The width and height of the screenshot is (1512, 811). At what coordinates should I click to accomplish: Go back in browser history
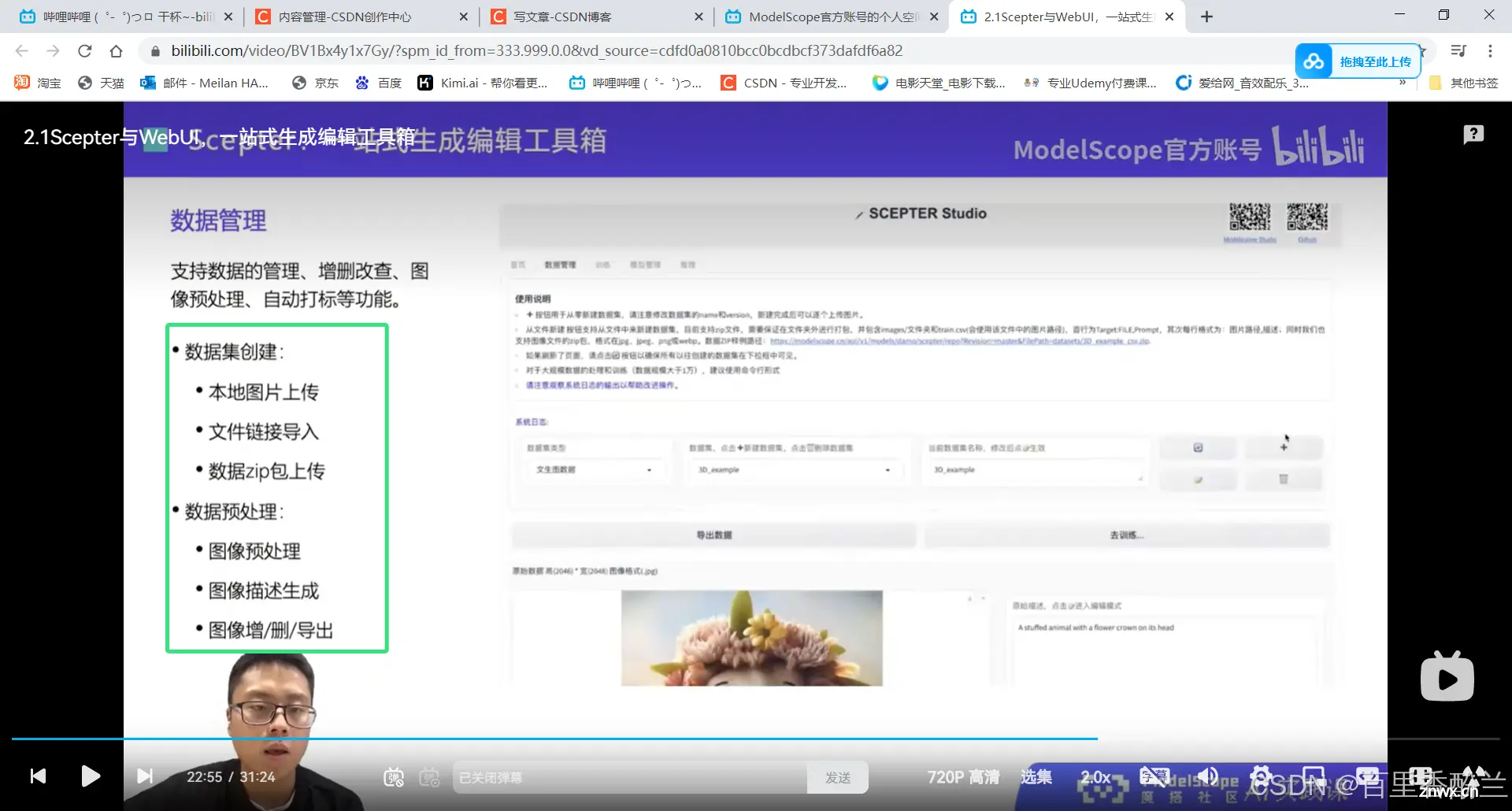click(x=22, y=51)
